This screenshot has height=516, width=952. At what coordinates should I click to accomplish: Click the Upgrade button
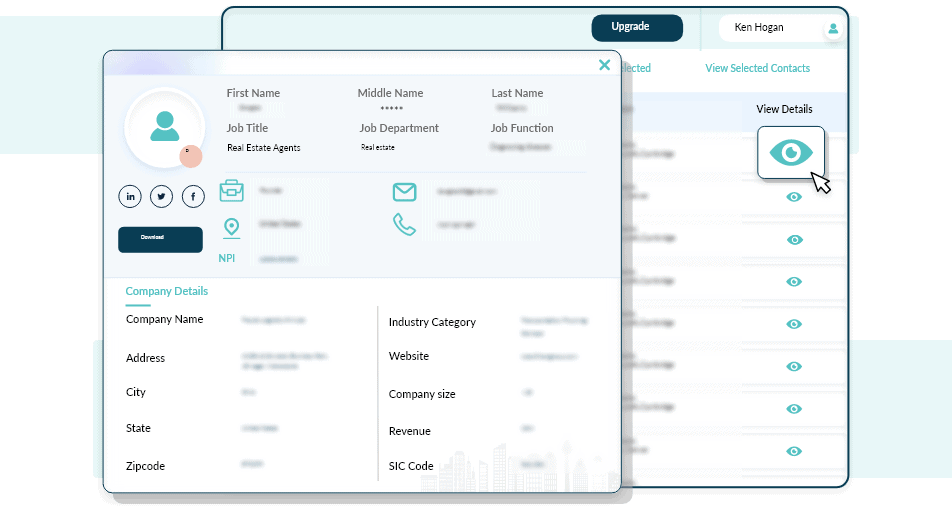coord(637,28)
